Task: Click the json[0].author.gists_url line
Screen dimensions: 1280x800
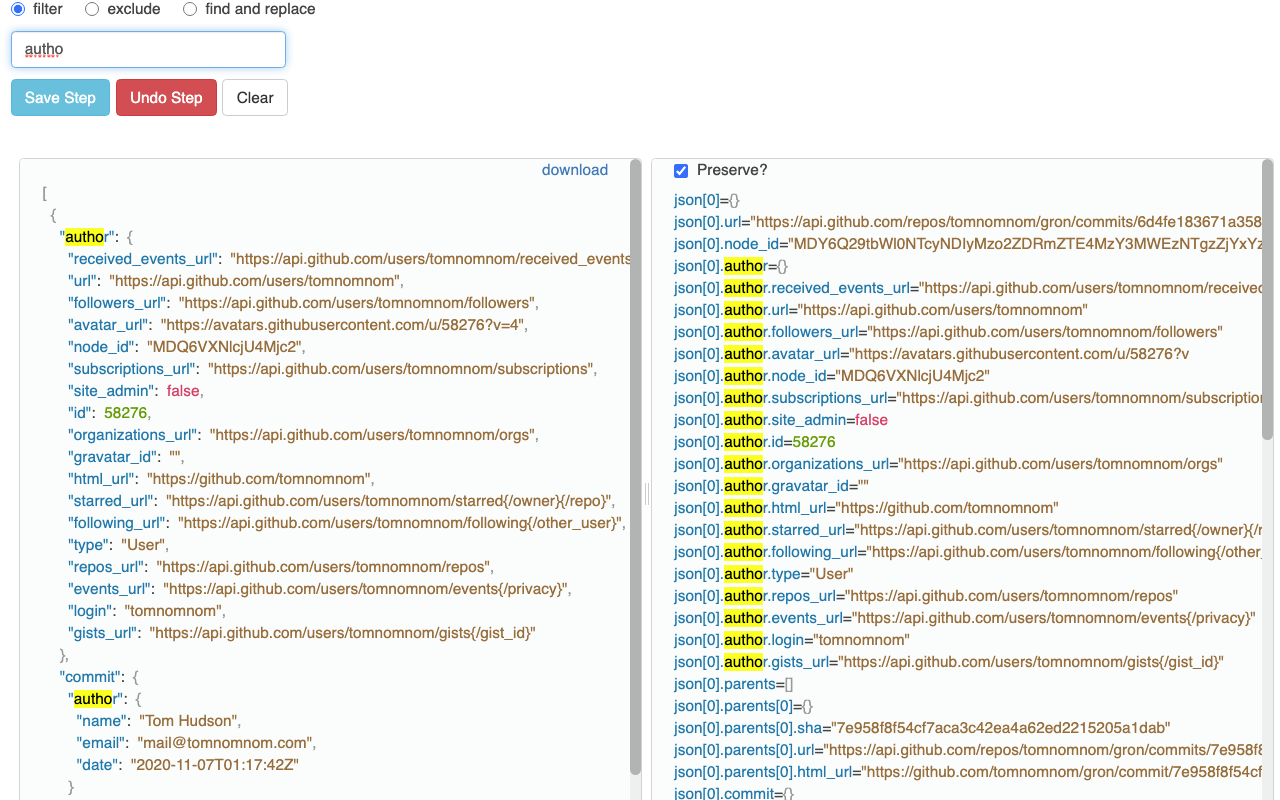Action: click(x=949, y=662)
